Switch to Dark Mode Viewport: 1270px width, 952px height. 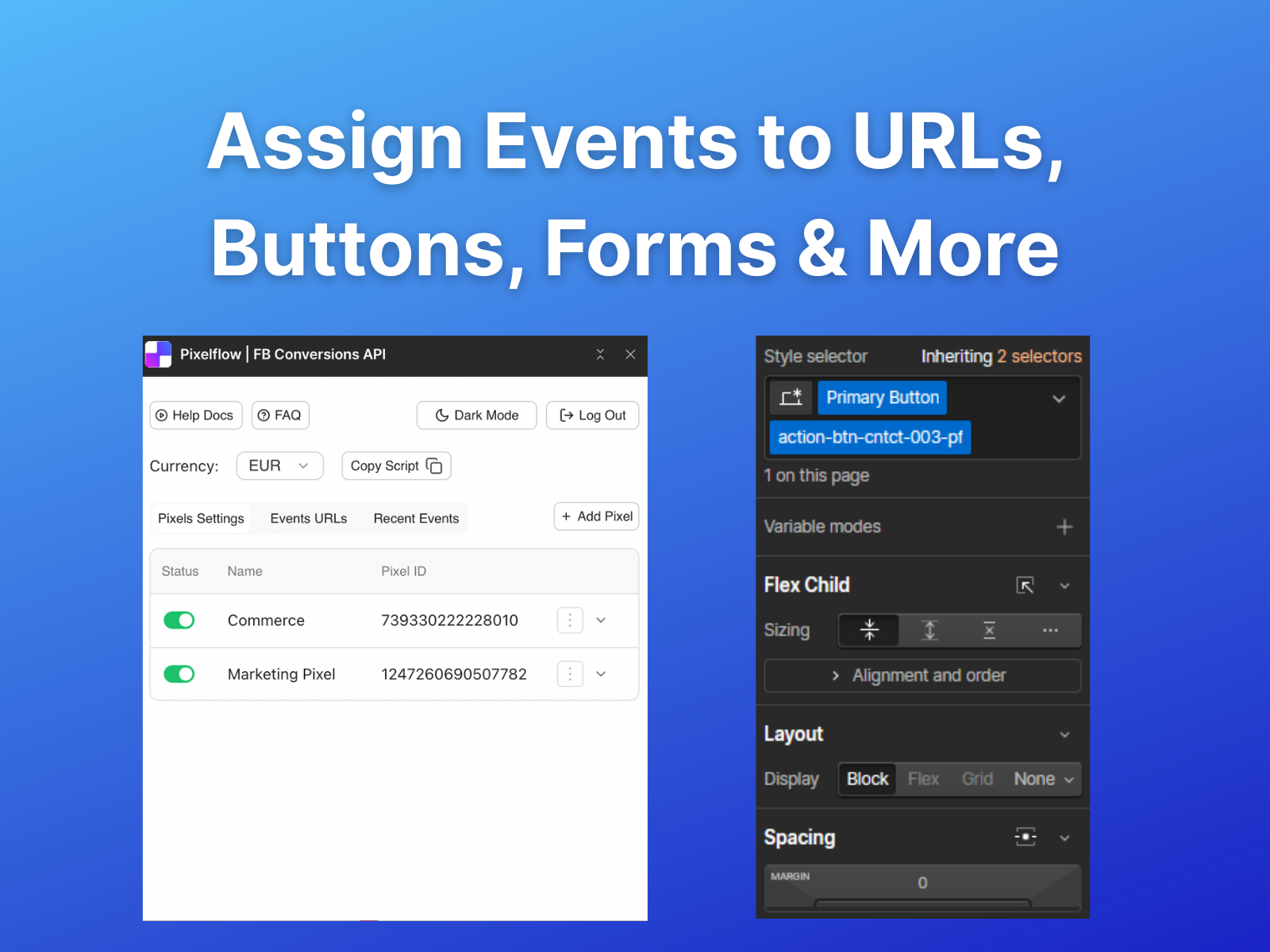tap(476, 415)
